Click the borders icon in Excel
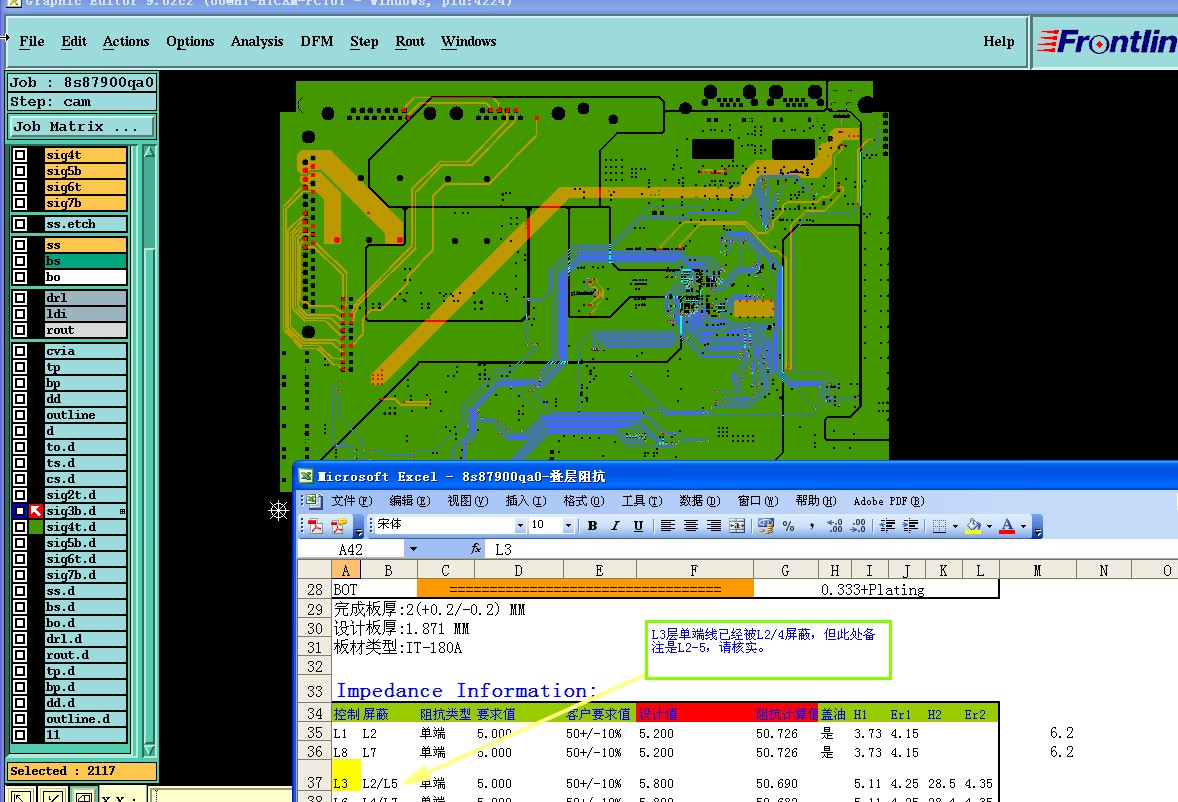This screenshot has height=802, width=1178. pyautogui.click(x=939, y=526)
